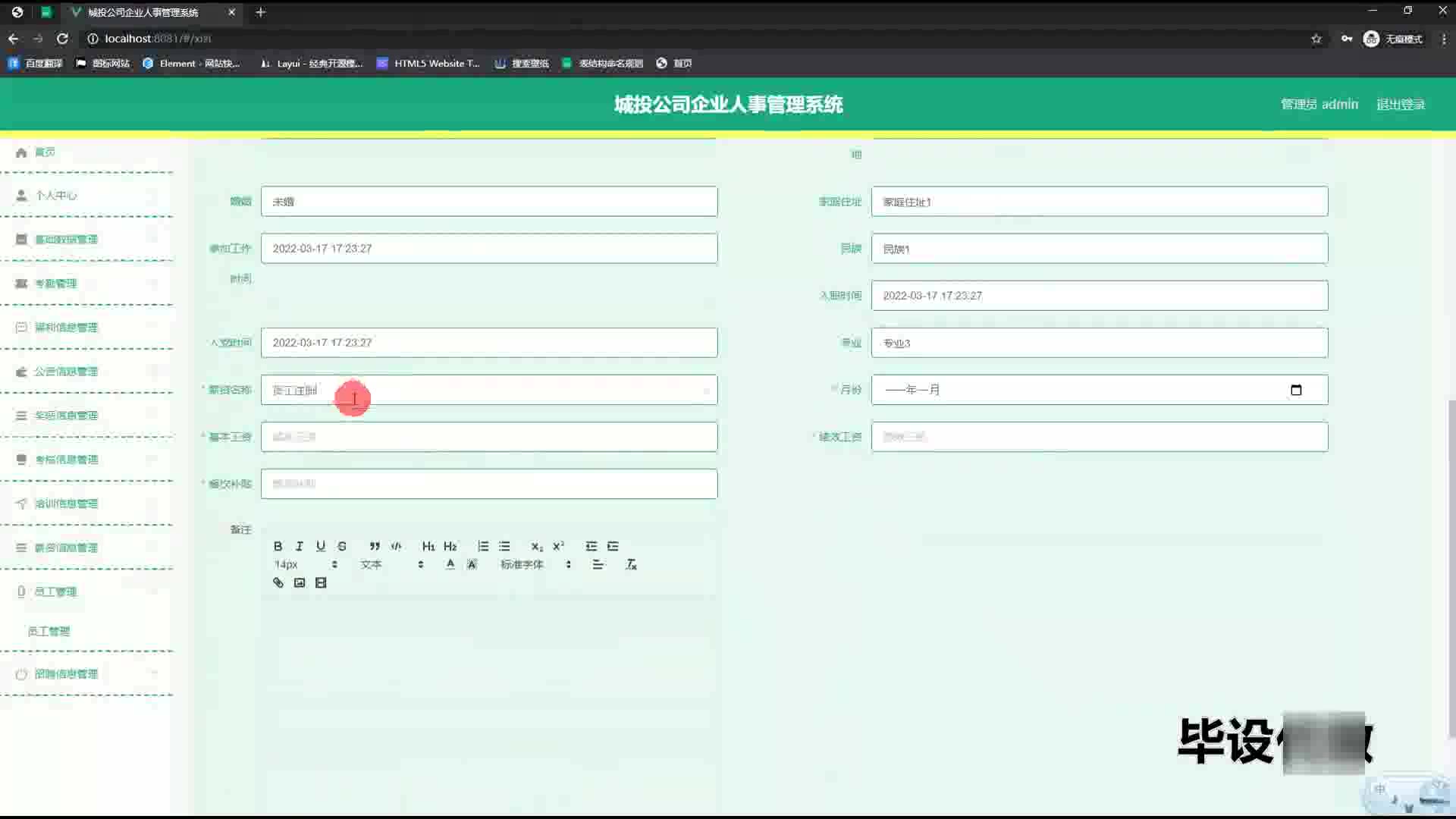
Task: Click the 月份 year-month field
Action: click(x=1100, y=390)
